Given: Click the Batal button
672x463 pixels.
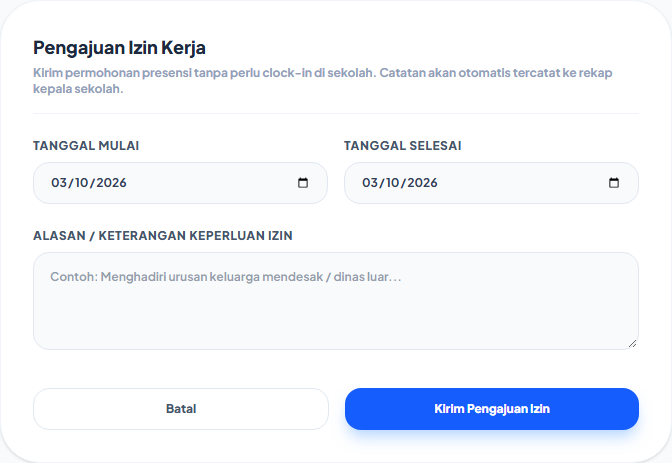Looking at the screenshot, I should [181, 409].
